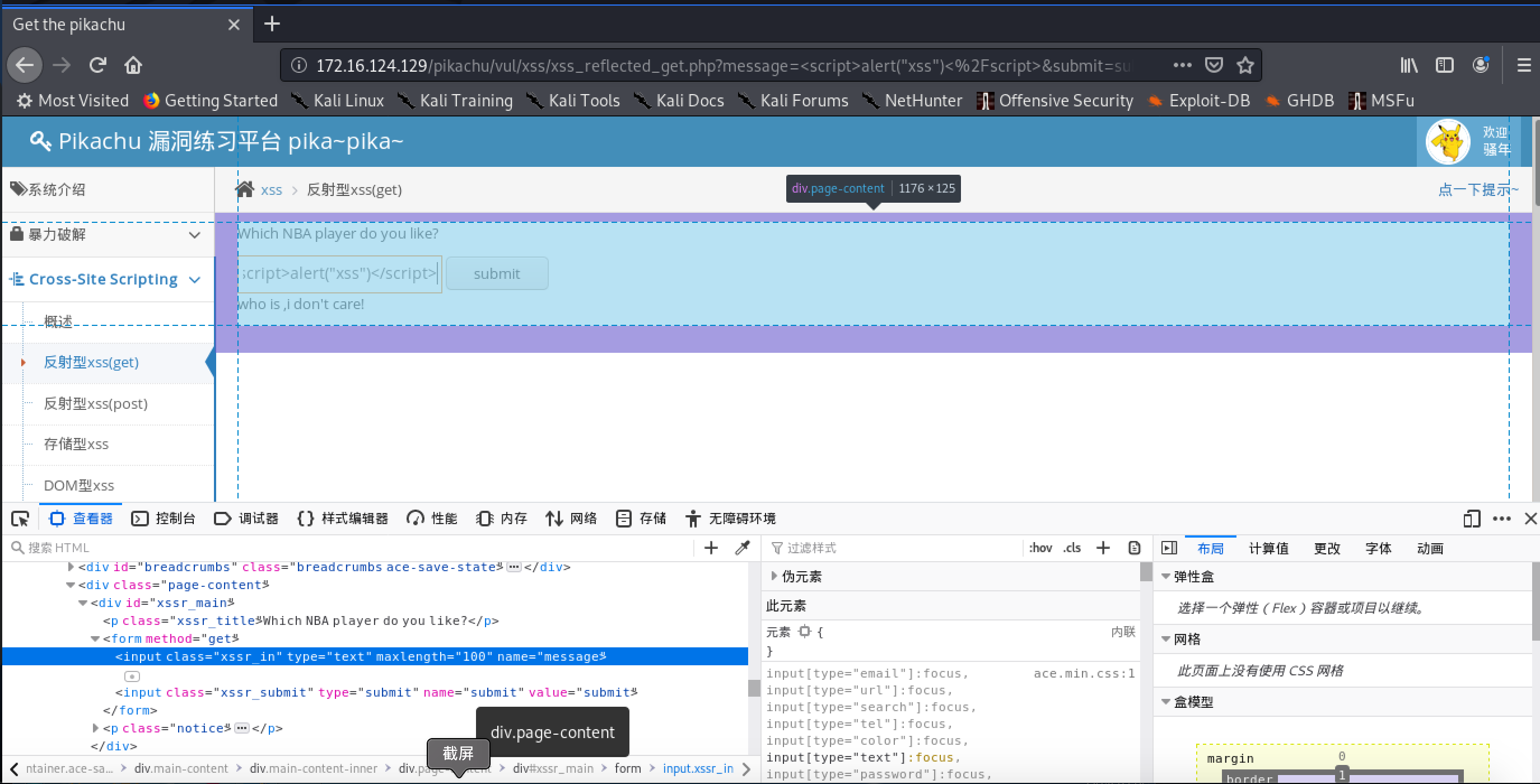The height and width of the screenshot is (784, 1540).
Task: Open the 反射型xss(post) sidebar link
Action: 96,404
